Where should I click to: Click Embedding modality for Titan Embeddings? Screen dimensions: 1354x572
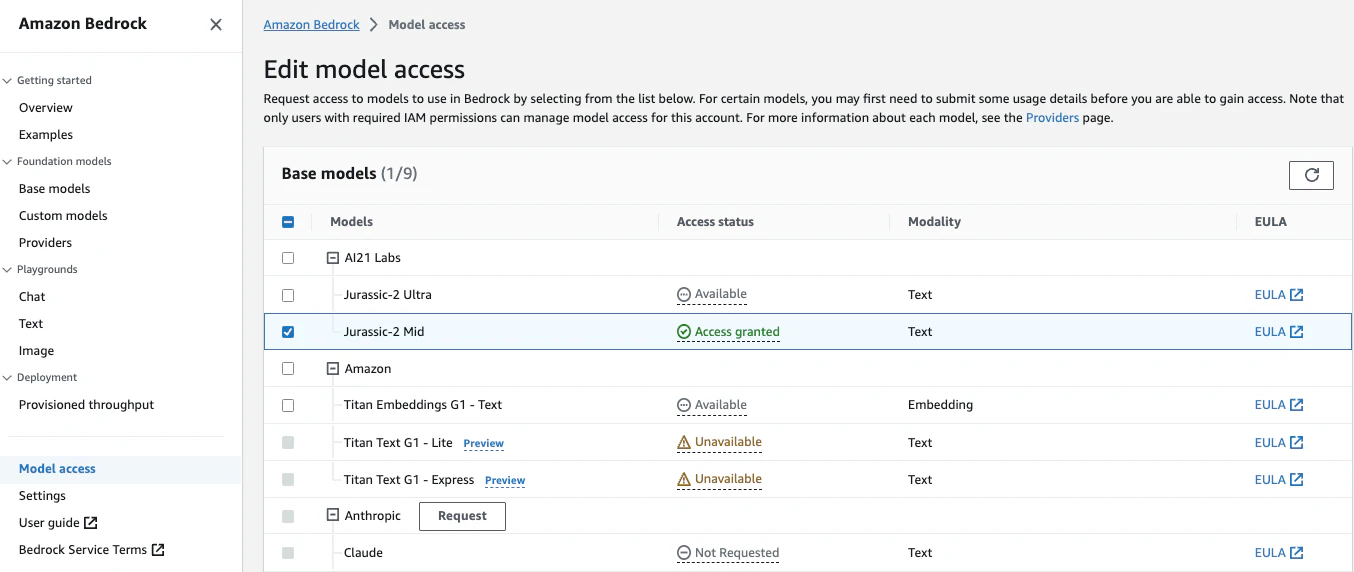pyautogui.click(x=940, y=405)
